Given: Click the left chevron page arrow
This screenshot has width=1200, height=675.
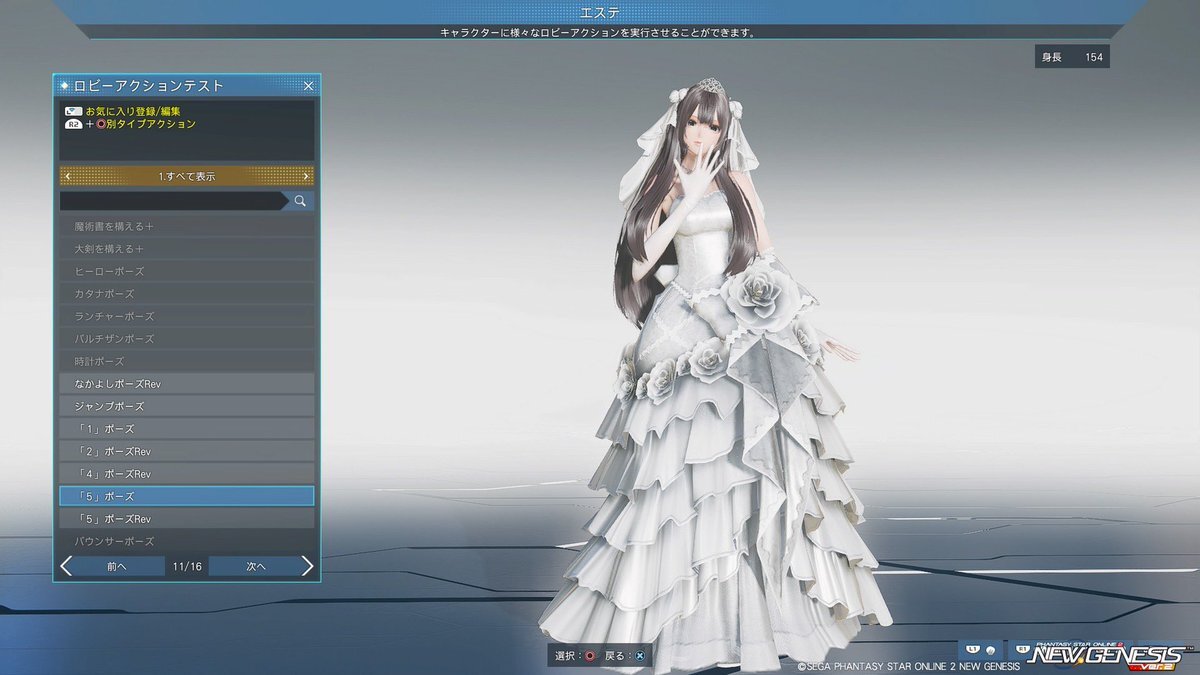Looking at the screenshot, I should pyautogui.click(x=66, y=566).
